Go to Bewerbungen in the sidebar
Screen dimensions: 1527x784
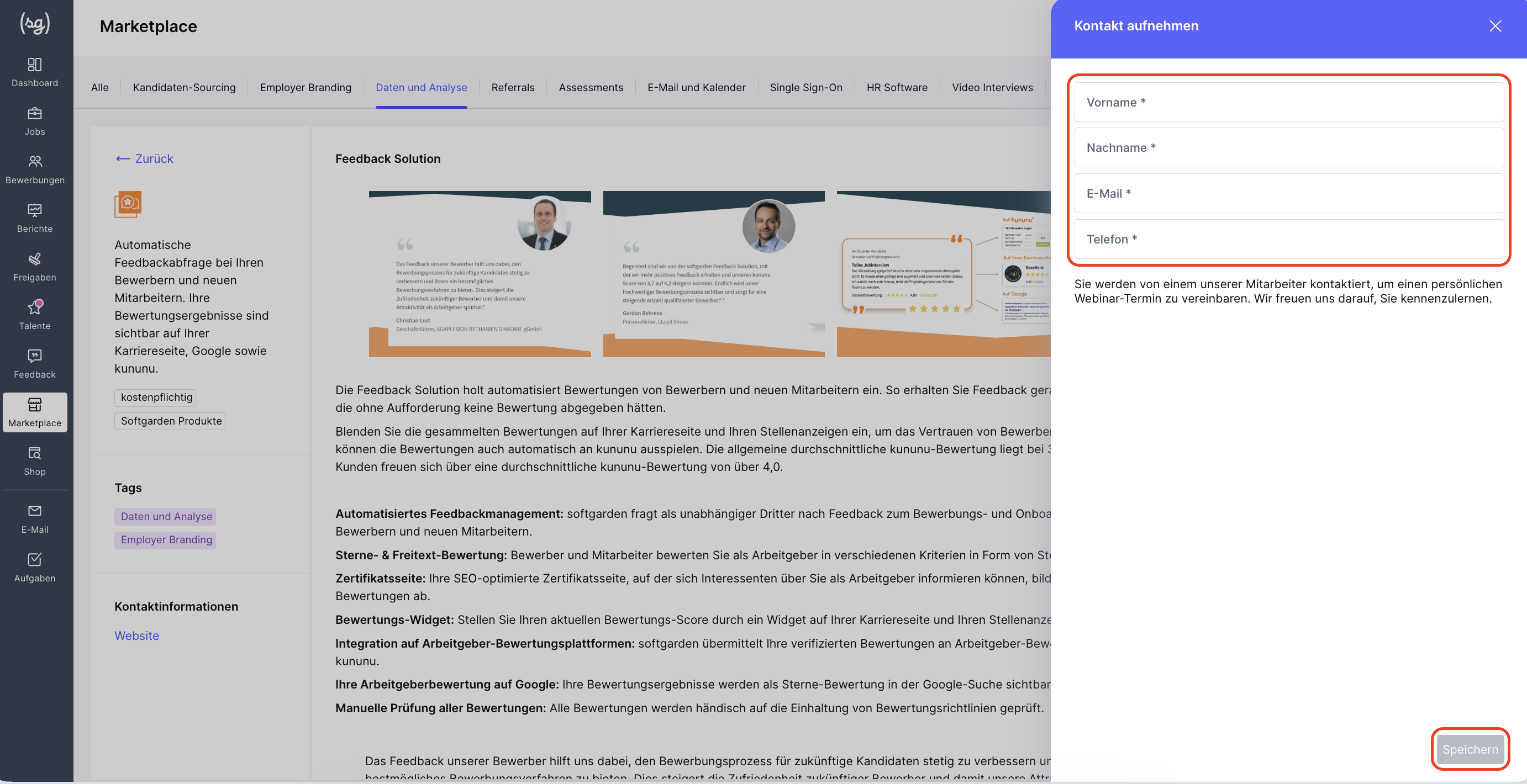tap(35, 169)
